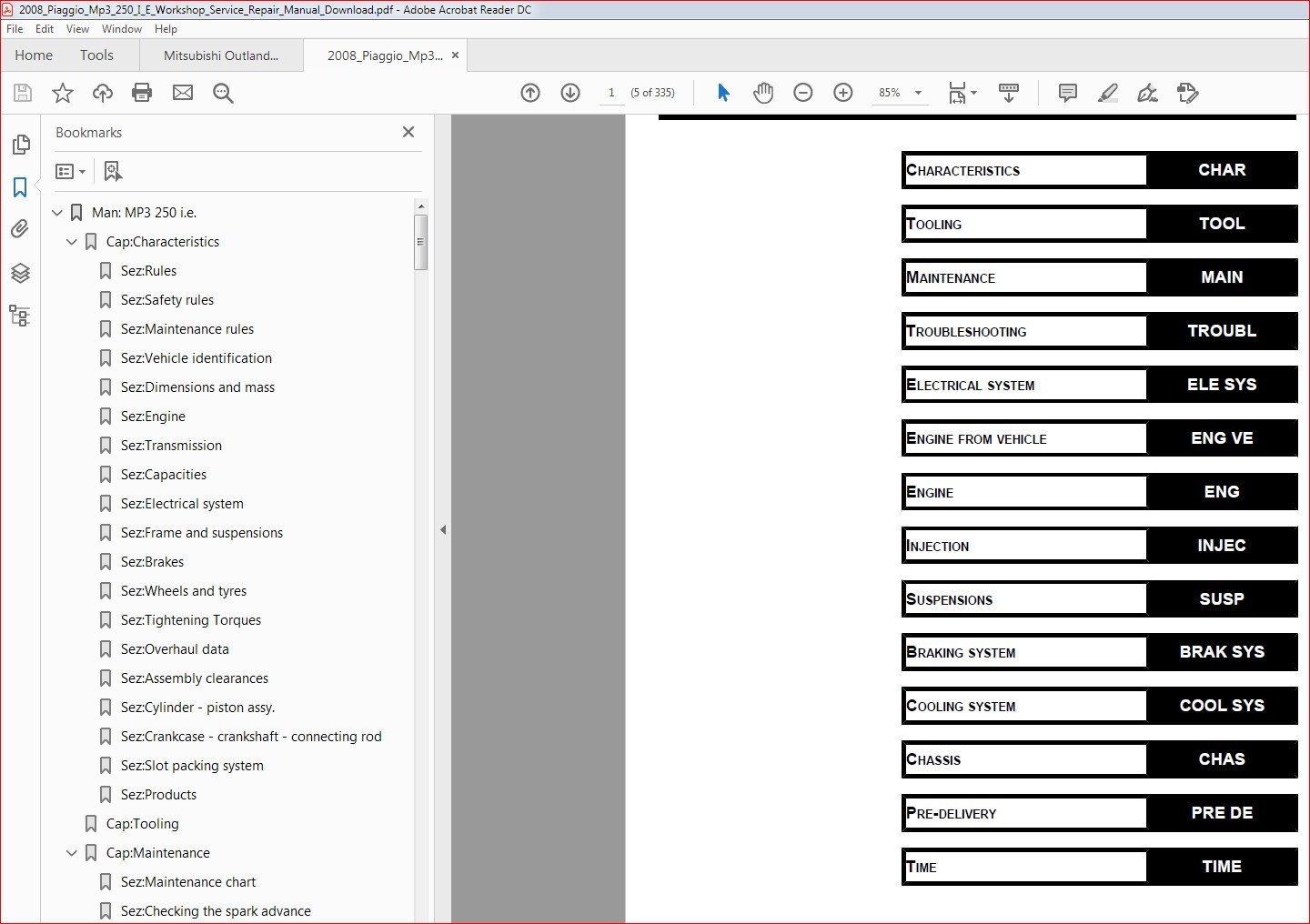Image resolution: width=1310 pixels, height=924 pixels.
Task: Open the File menu
Action: click(x=15, y=29)
